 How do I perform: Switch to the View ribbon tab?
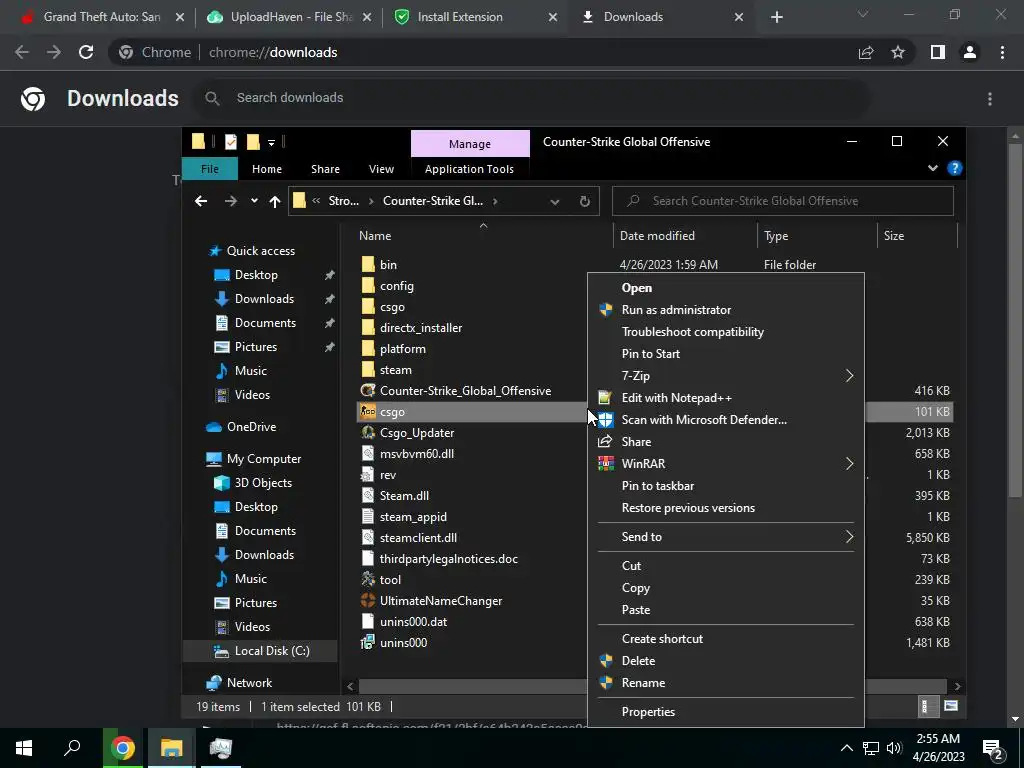[381, 169]
